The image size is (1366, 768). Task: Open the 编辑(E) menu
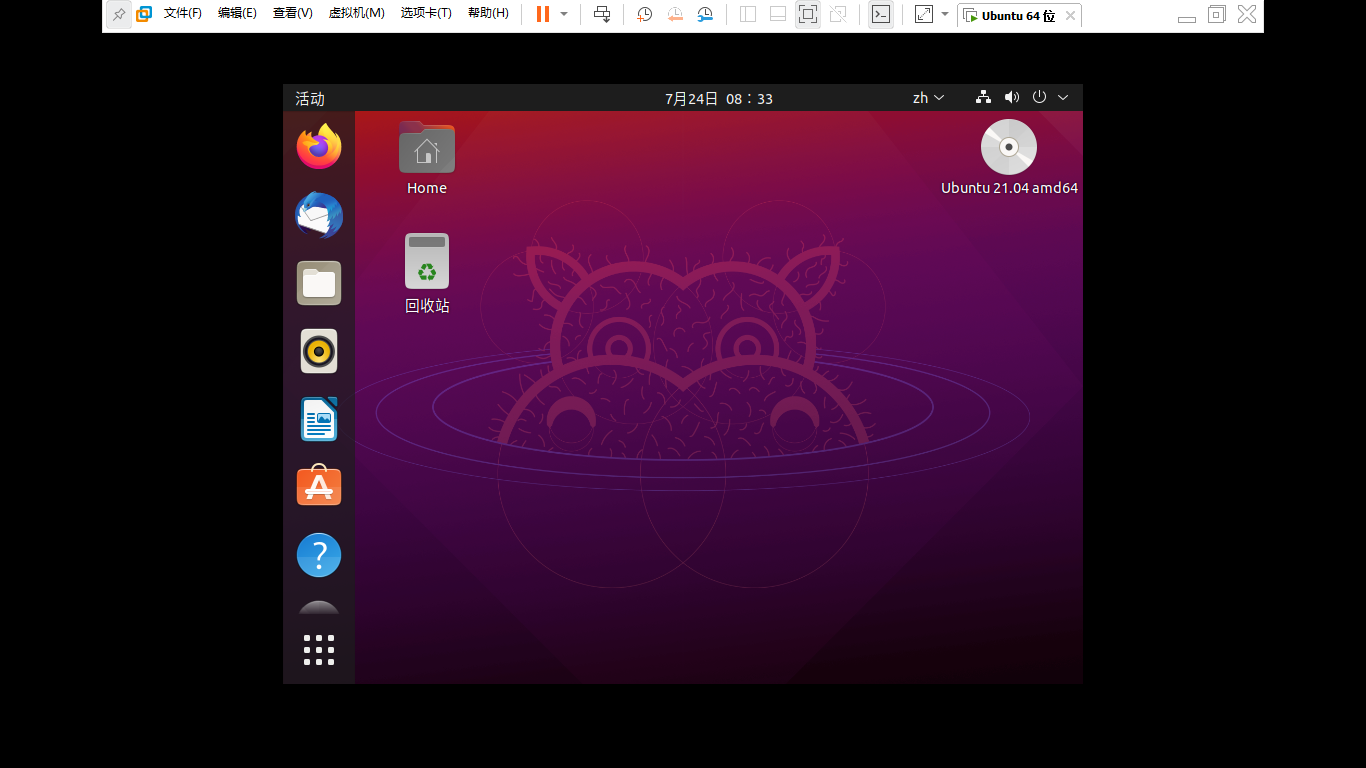point(237,14)
